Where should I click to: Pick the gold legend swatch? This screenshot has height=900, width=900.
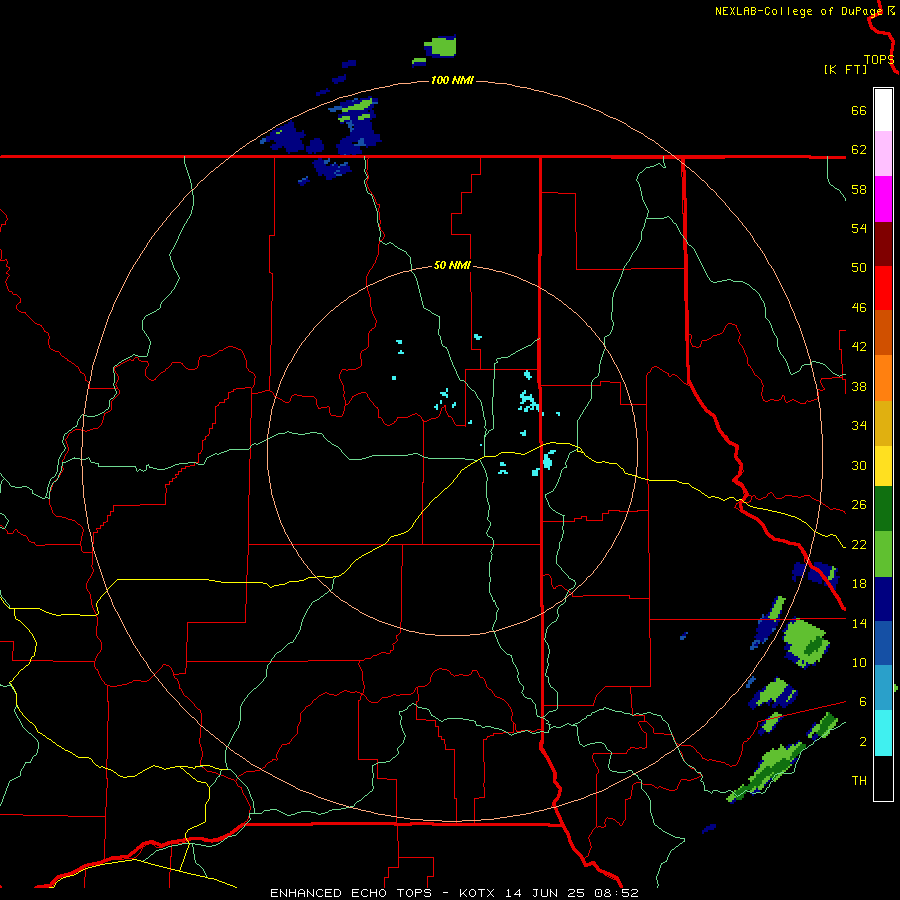[x=883, y=423]
